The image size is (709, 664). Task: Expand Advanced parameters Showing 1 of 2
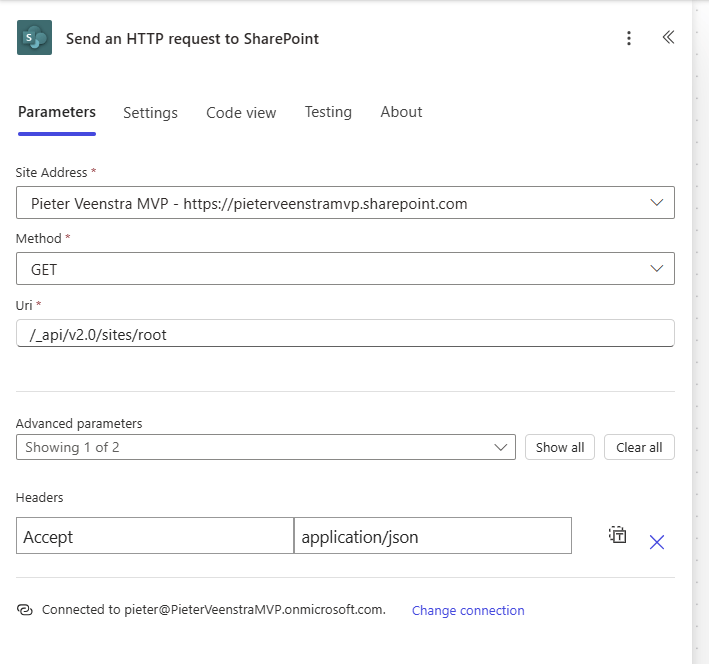(x=266, y=447)
